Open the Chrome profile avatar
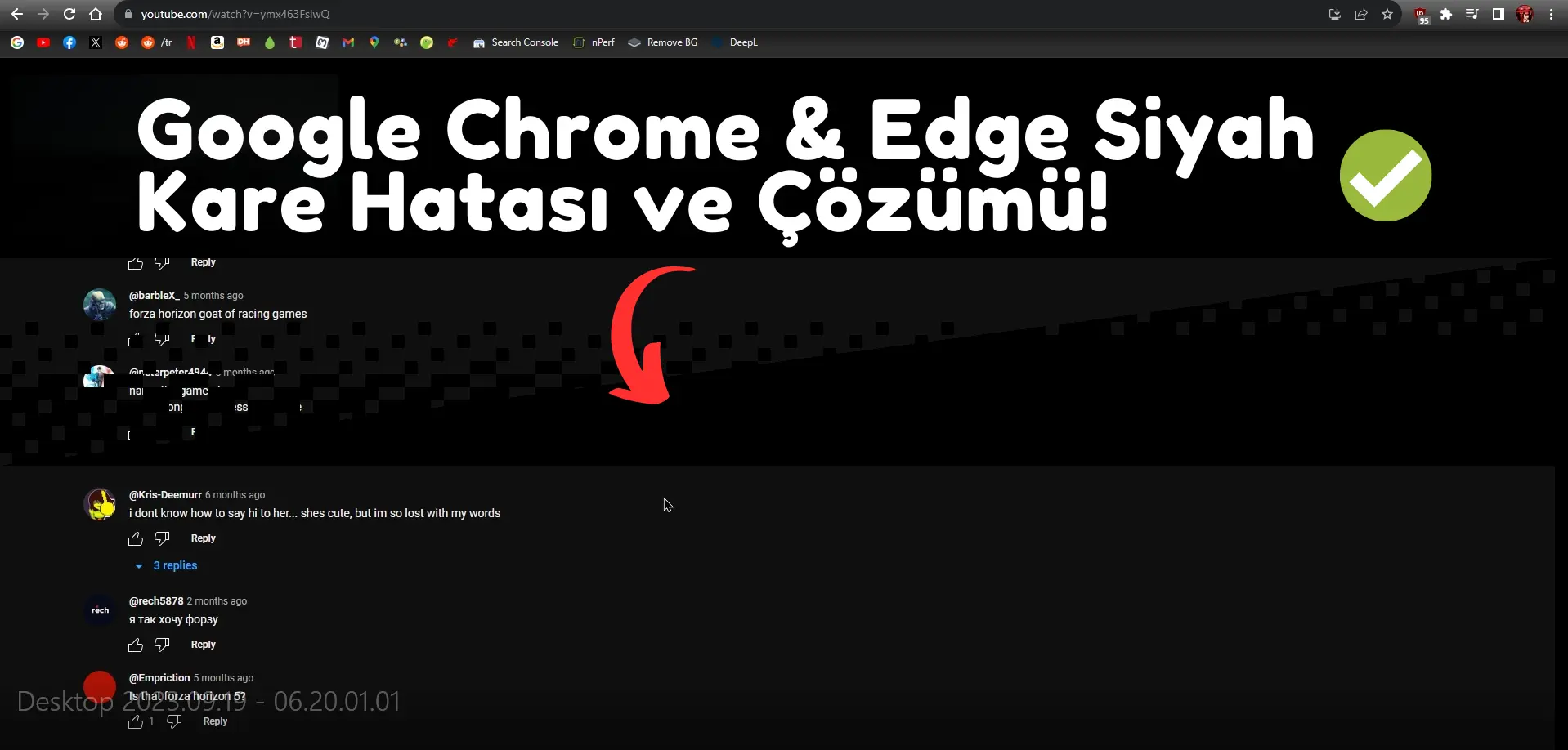 (x=1525, y=14)
